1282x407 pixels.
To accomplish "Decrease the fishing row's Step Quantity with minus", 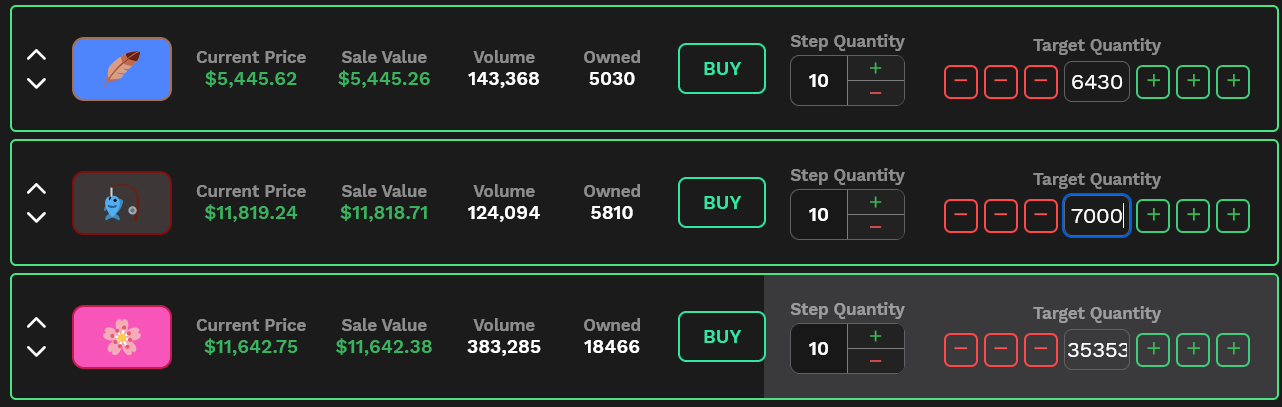I will pos(876,227).
